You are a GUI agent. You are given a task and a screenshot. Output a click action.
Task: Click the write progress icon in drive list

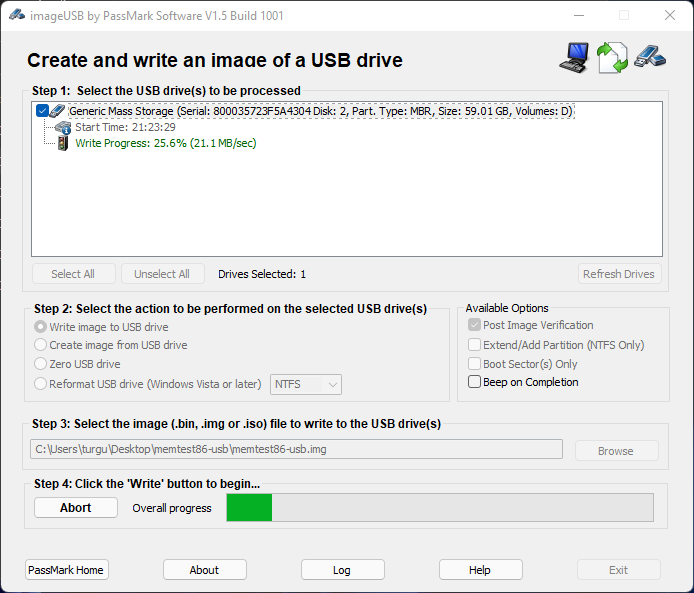(x=63, y=143)
